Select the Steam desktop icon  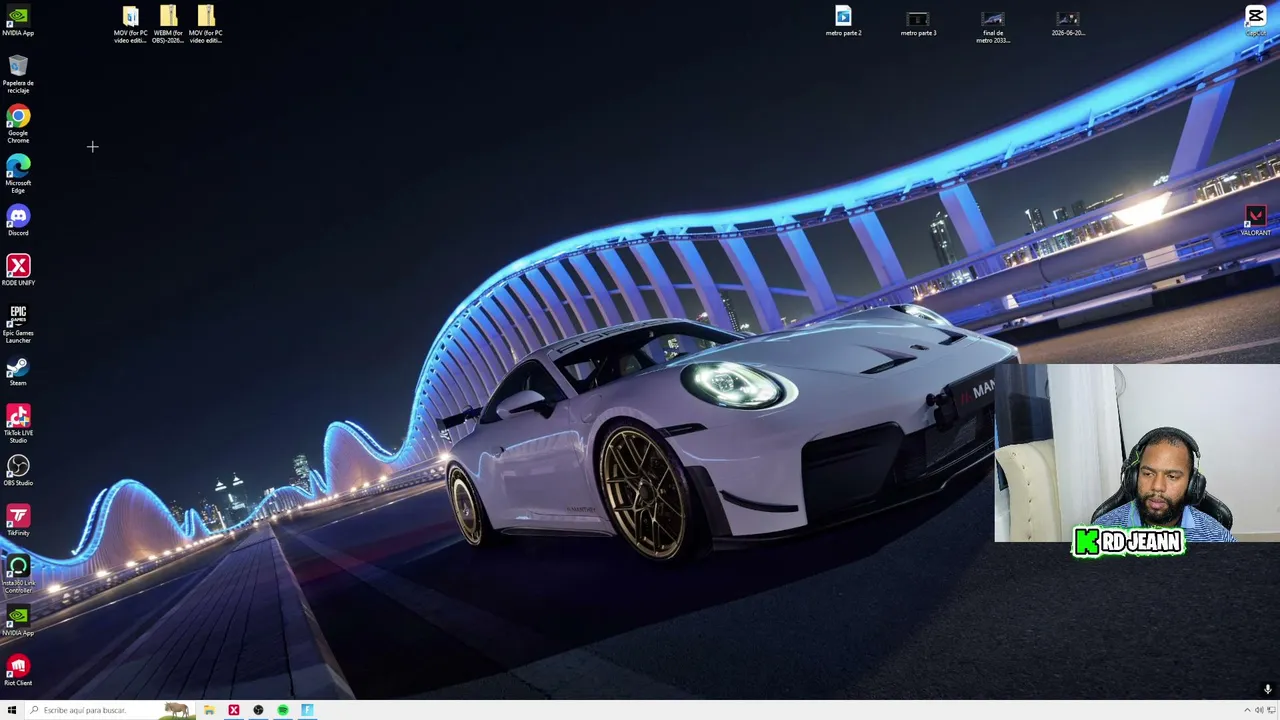pos(18,371)
